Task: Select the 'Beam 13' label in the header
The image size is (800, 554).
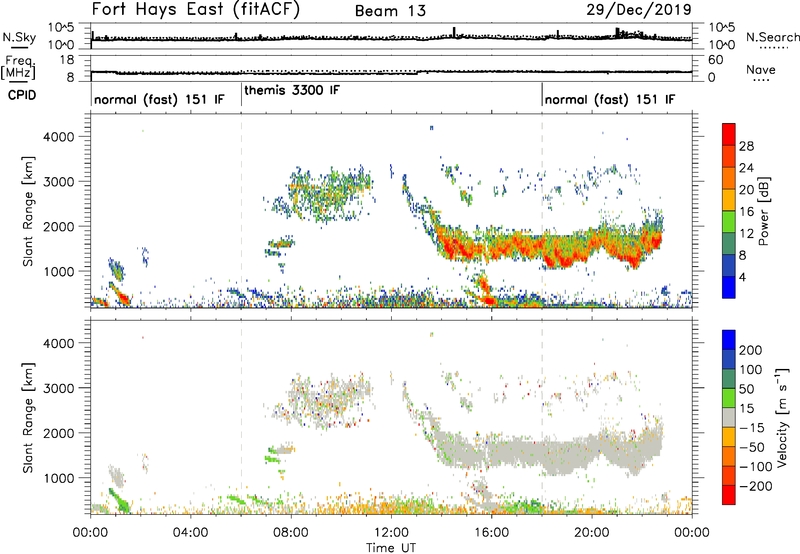Action: click(390, 11)
